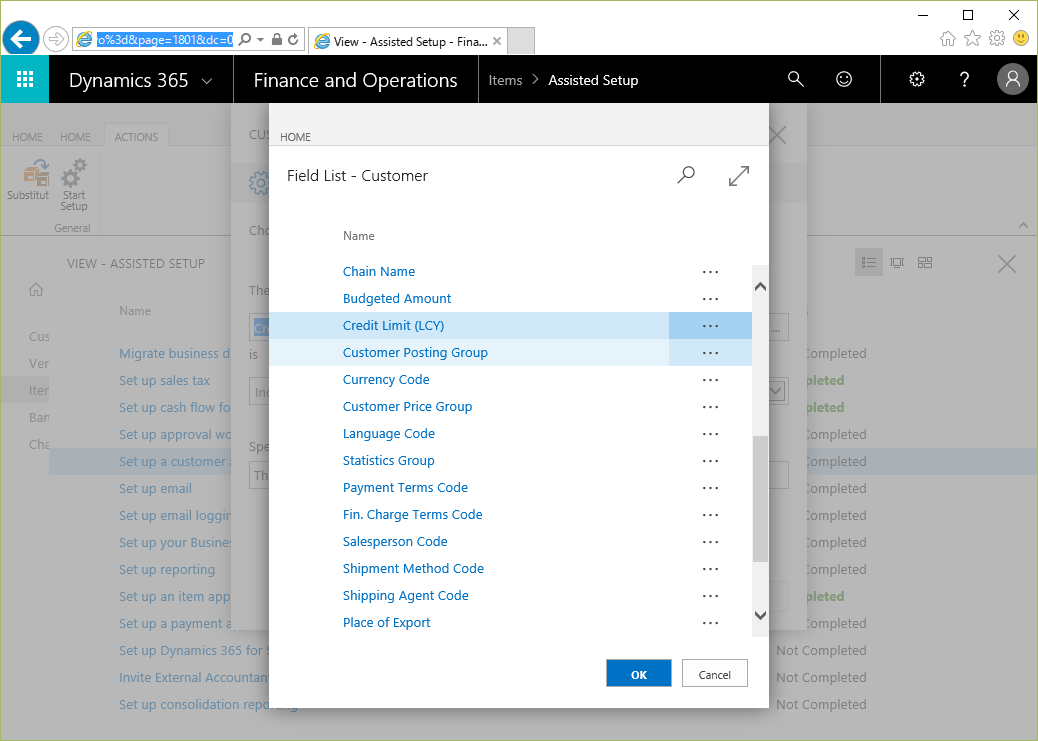1038x741 pixels.
Task: Switch to list view layout icon
Action: 869,263
